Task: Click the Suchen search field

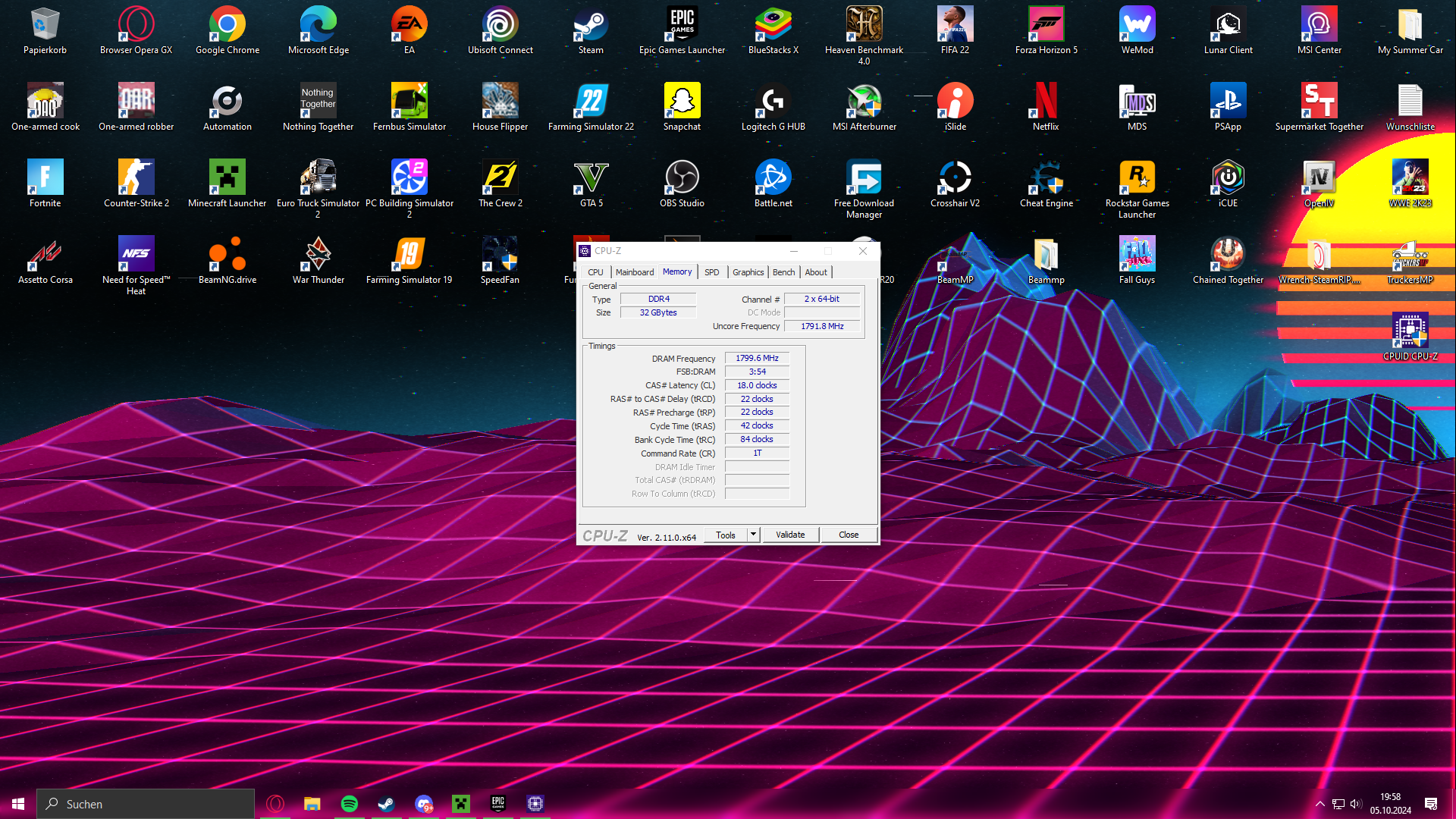Action: point(144,803)
